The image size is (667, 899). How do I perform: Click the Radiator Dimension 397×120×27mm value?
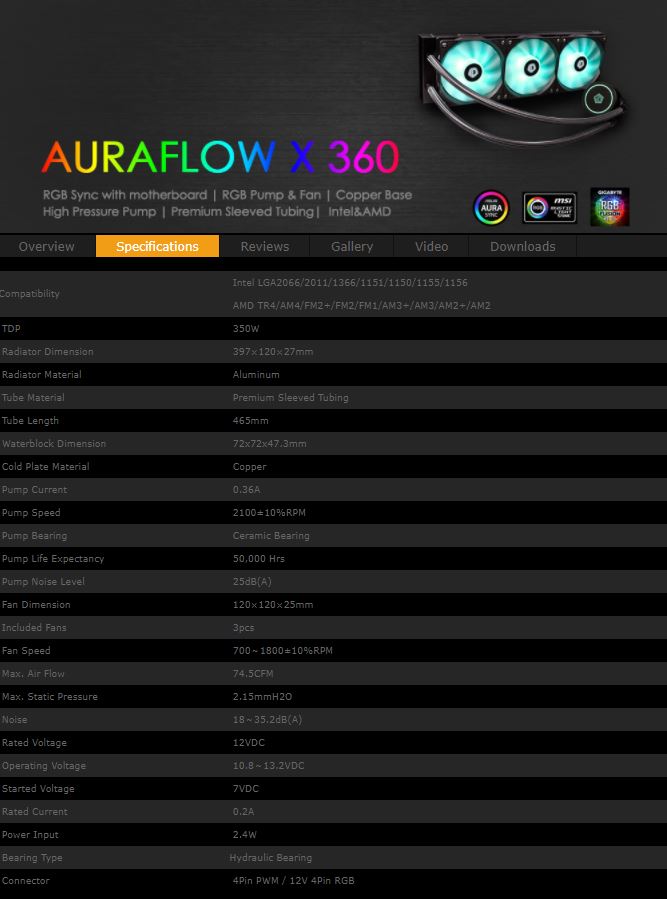click(273, 352)
